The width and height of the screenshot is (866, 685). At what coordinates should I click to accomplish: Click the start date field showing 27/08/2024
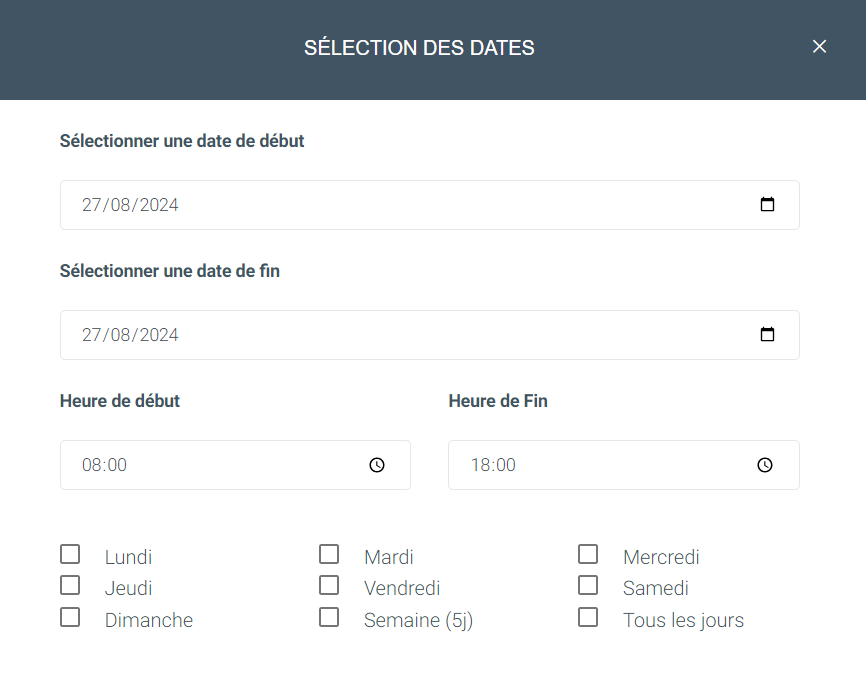click(x=430, y=205)
